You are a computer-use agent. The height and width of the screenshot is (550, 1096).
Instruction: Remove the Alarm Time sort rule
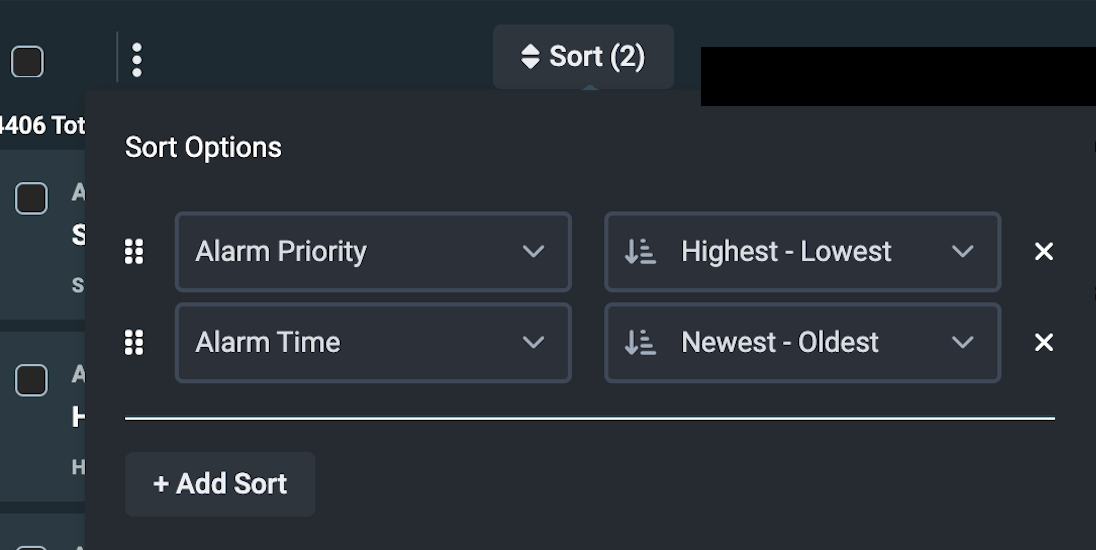[1043, 343]
